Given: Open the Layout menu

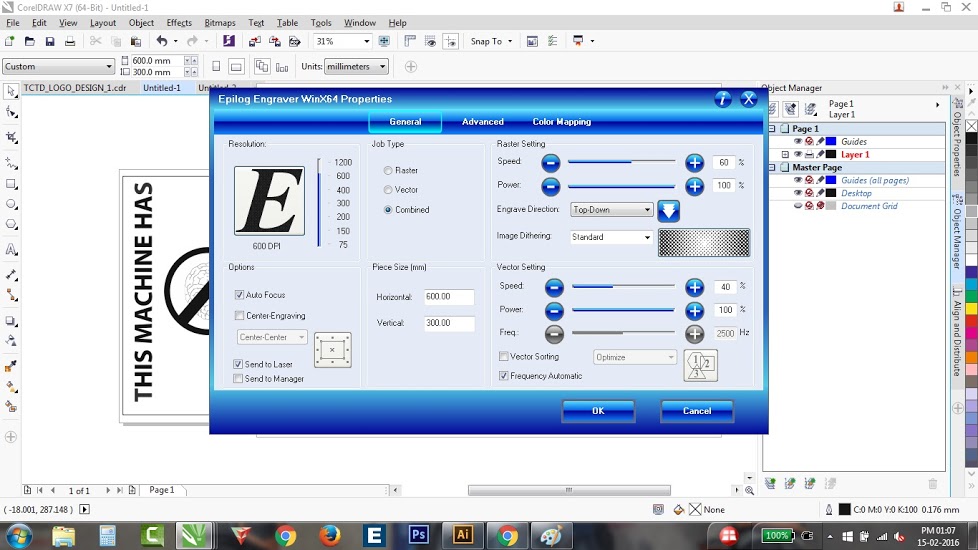Looking at the screenshot, I should coord(103,22).
